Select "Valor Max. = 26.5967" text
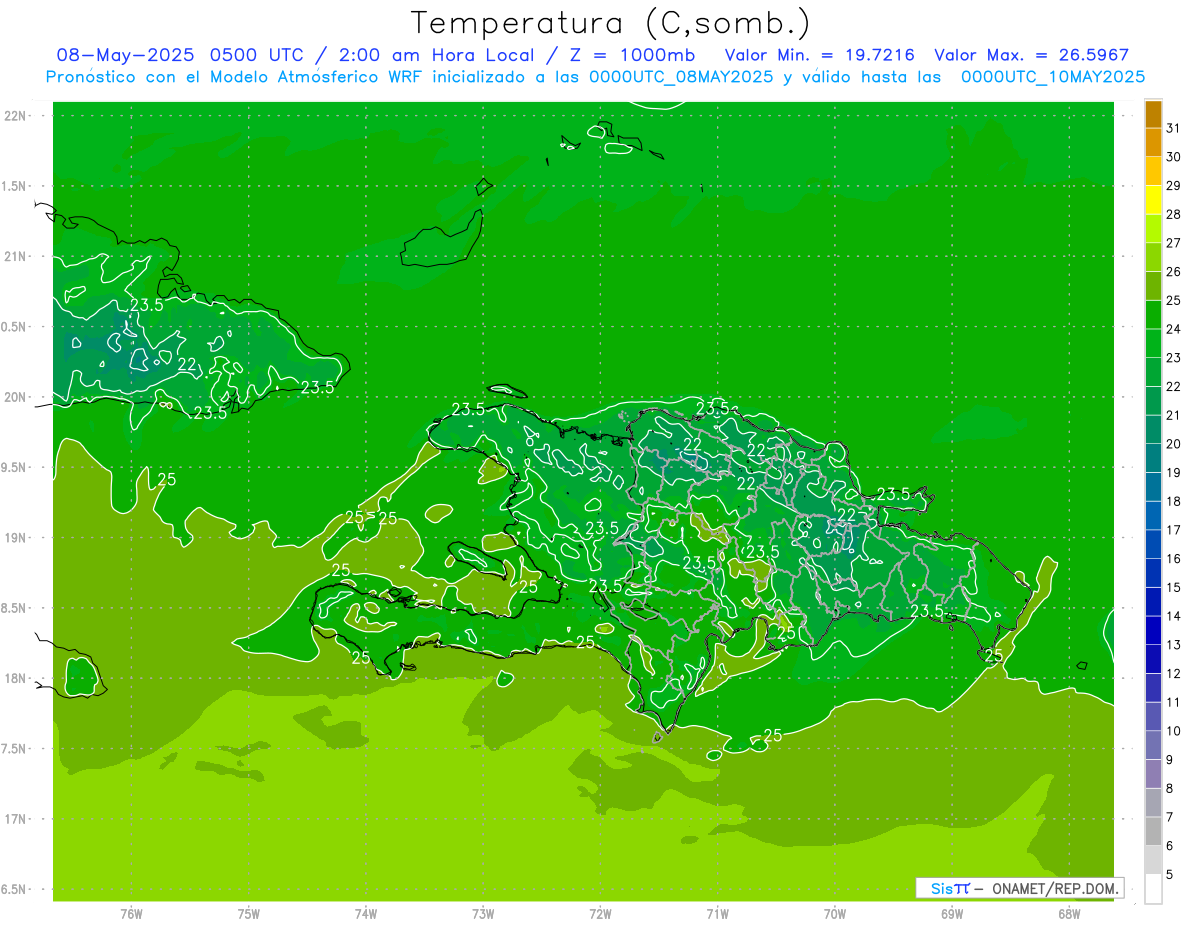 coord(1031,55)
